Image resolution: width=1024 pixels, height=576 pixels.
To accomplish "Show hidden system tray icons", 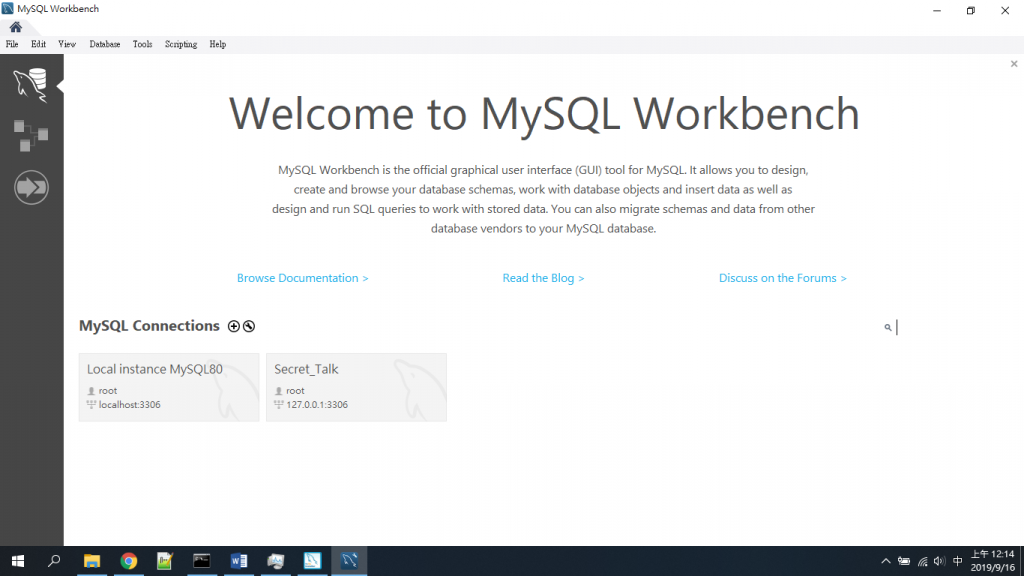I will 886,561.
